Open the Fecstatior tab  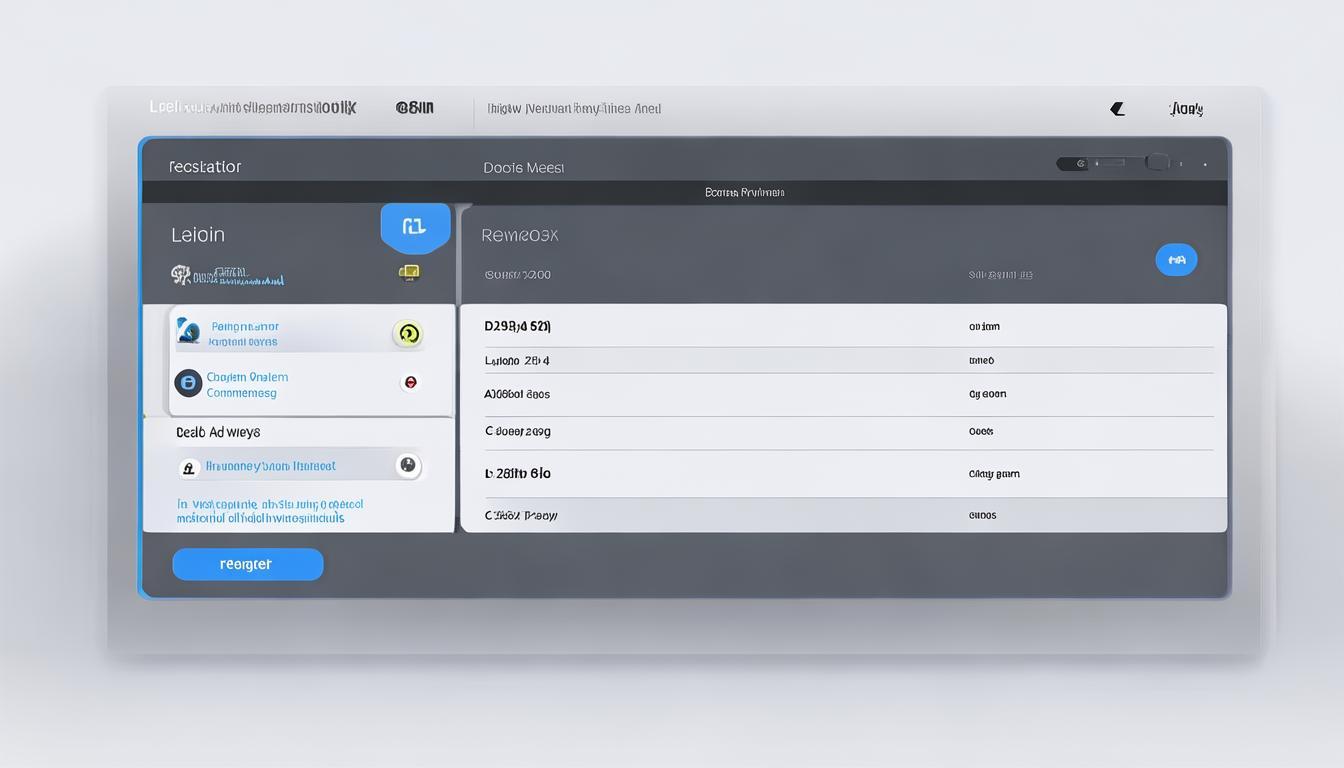coord(205,167)
